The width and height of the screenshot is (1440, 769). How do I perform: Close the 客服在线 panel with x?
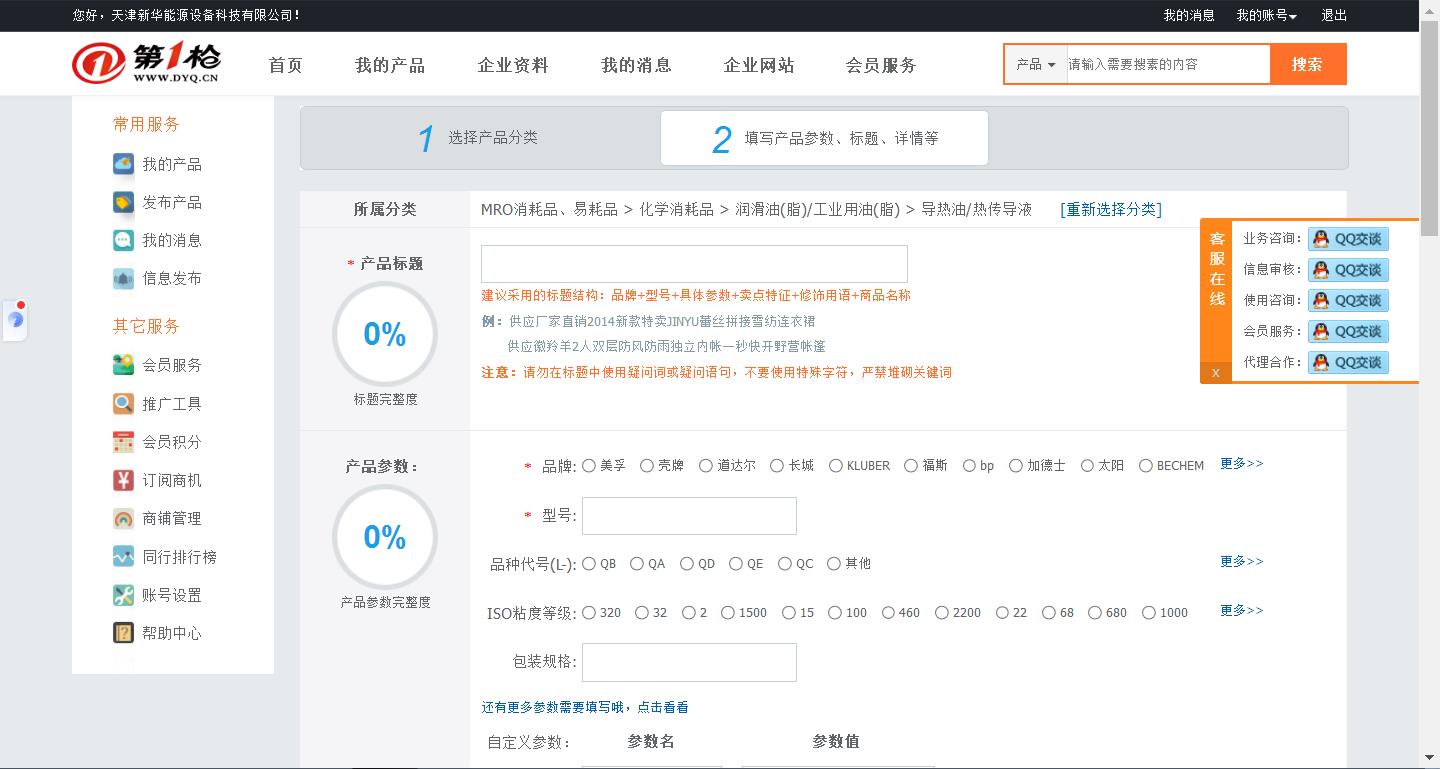pos(1215,373)
